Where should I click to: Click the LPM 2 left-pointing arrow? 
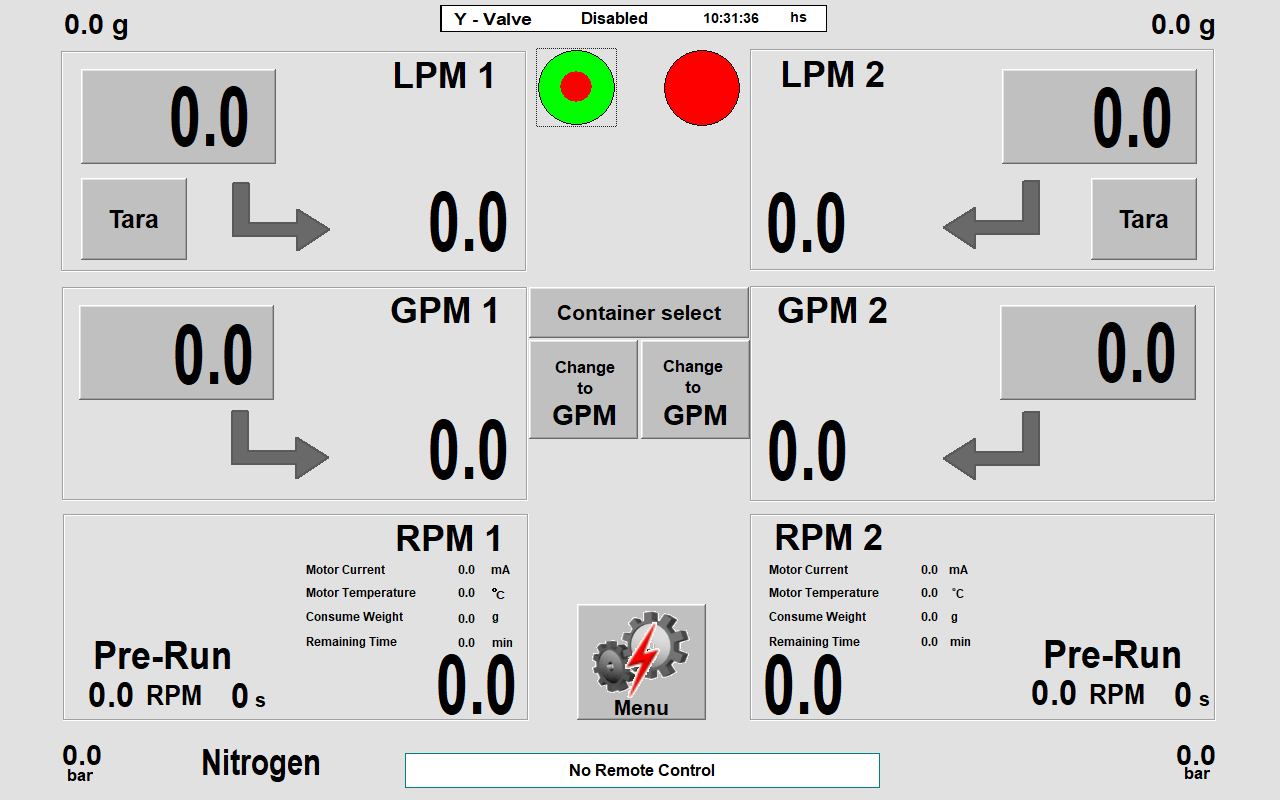(991, 218)
